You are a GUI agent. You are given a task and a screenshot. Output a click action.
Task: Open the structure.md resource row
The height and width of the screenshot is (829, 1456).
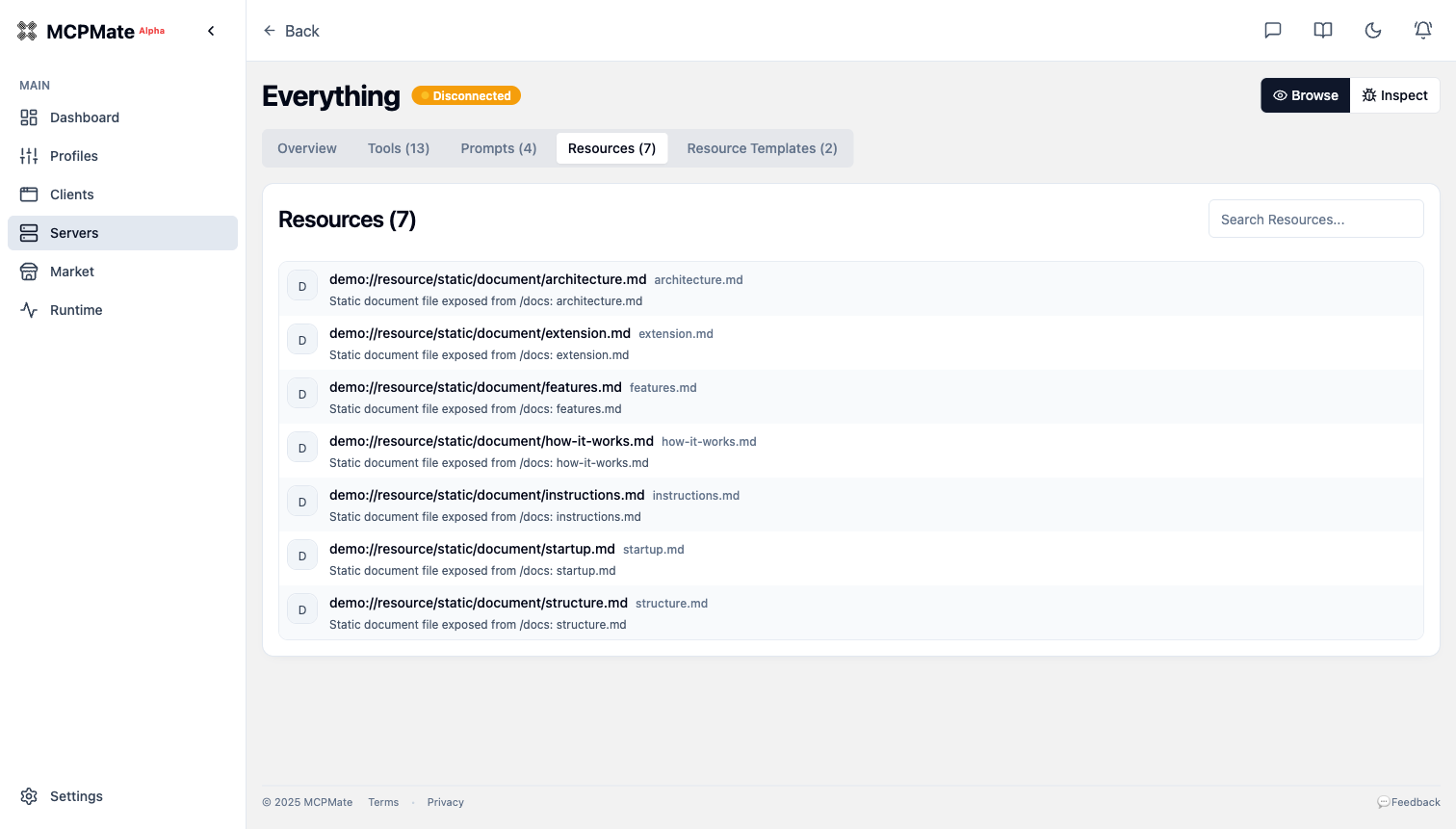tap(851, 612)
